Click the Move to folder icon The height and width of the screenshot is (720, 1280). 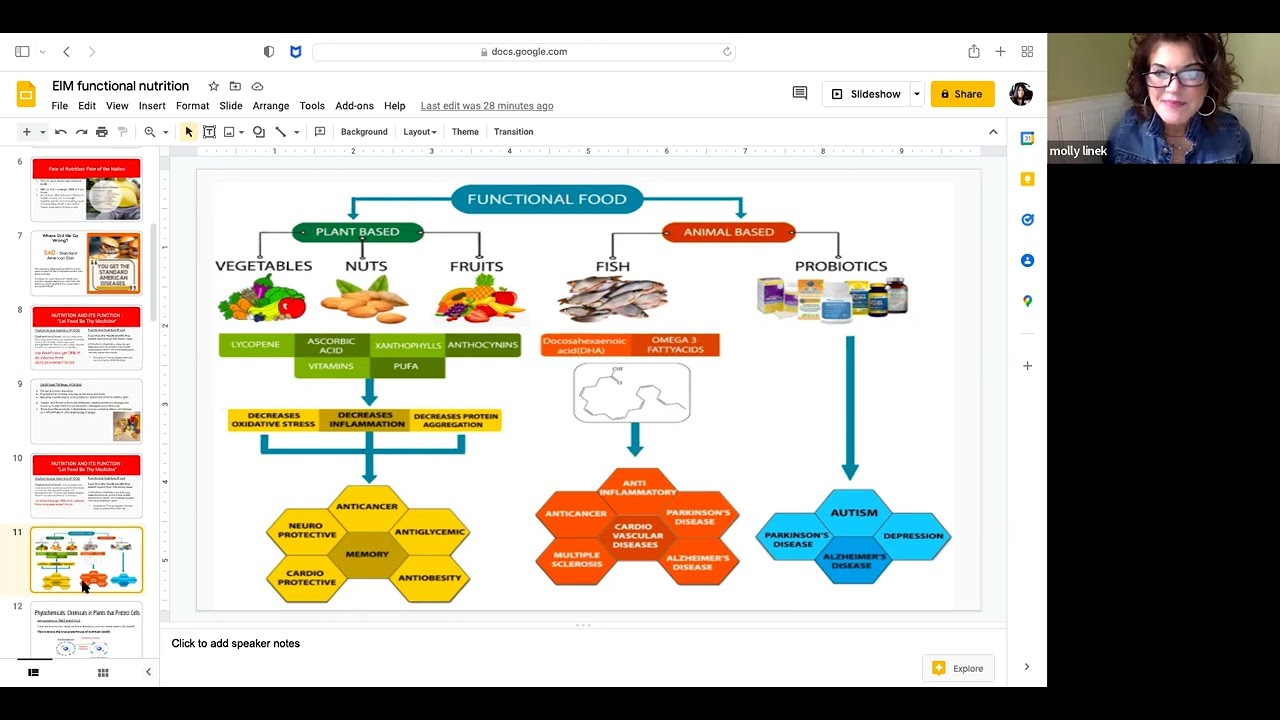(235, 86)
